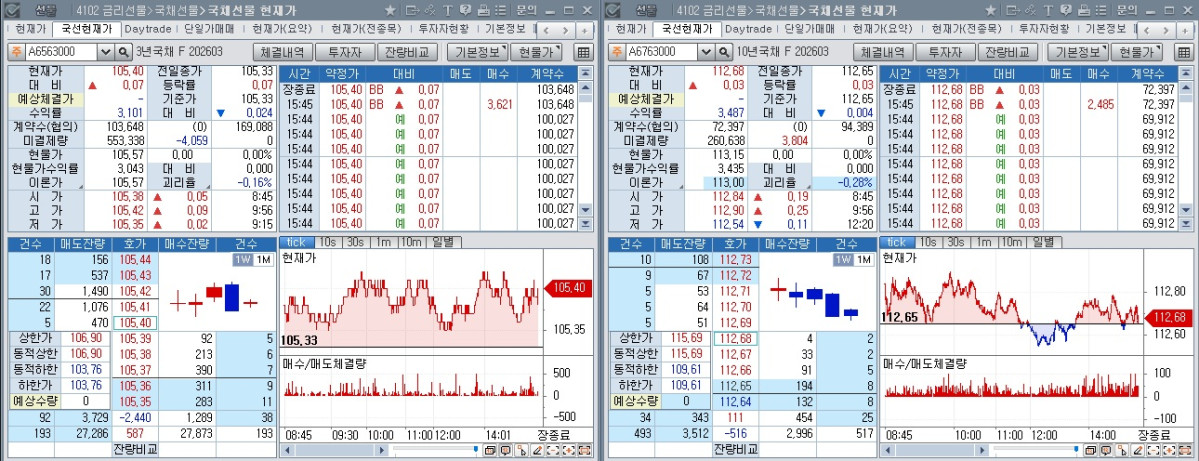Click lower limit price 109,61 beside 하한가
The width and height of the screenshot is (1199, 461).
coord(685,385)
